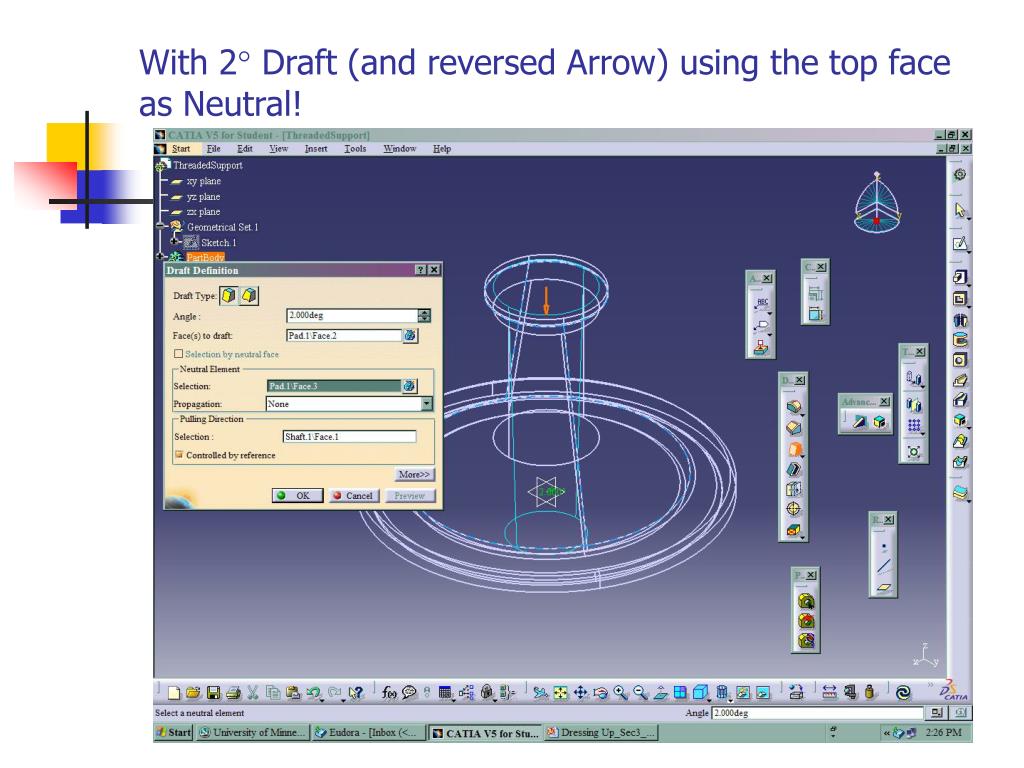
Task: Open the Sketcher icon in right toolbar
Action: pos(959,244)
